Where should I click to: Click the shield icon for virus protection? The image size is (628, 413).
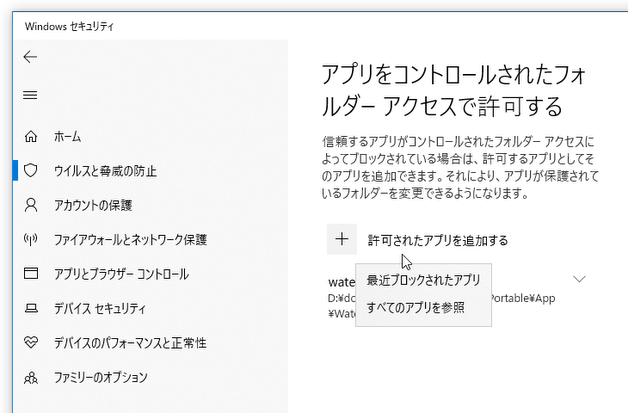click(31, 171)
